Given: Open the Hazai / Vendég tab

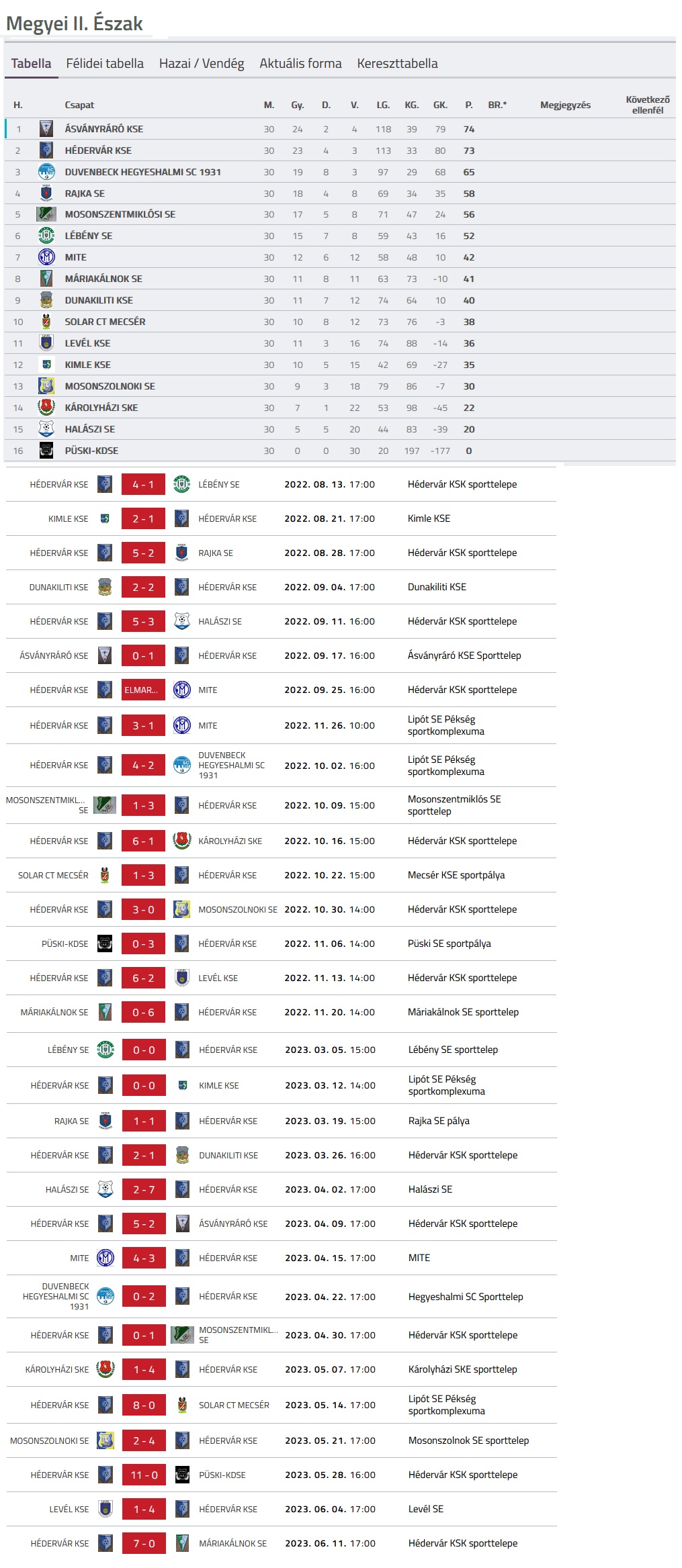Looking at the screenshot, I should click(202, 63).
